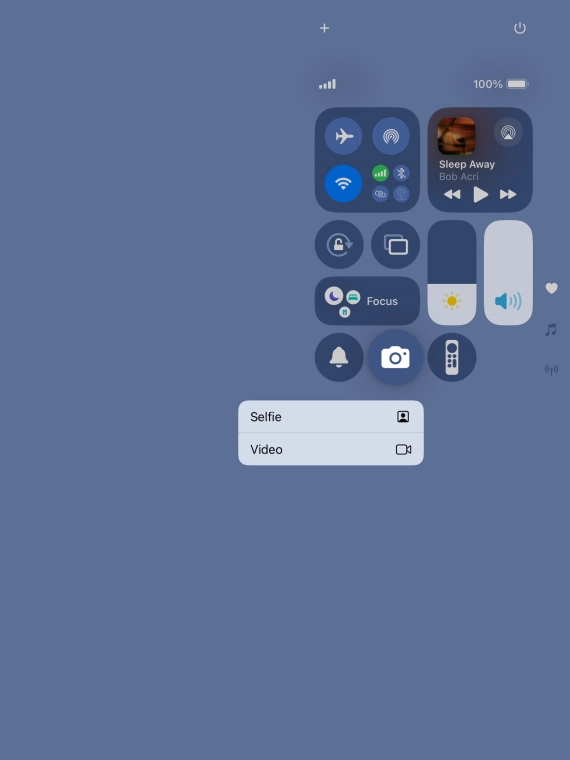Image resolution: width=570 pixels, height=760 pixels.
Task: Open Screen Mirroring control
Action: pos(396,245)
